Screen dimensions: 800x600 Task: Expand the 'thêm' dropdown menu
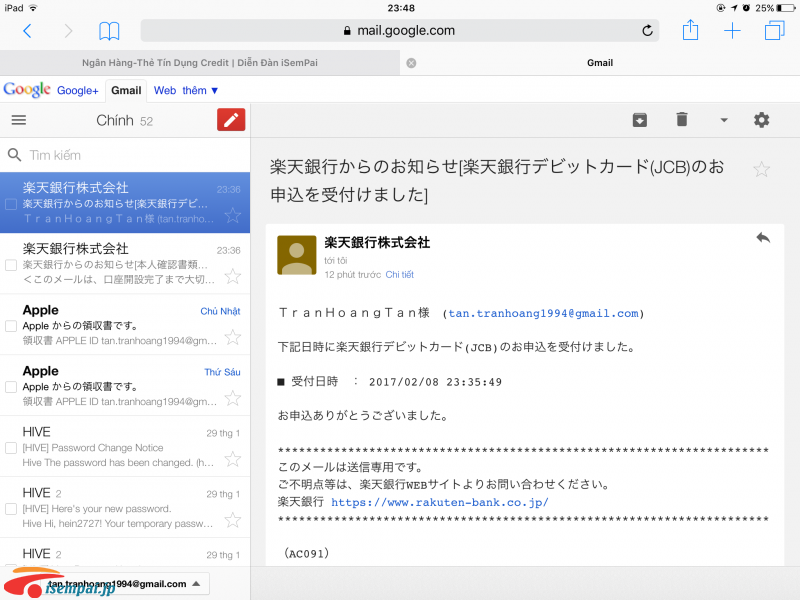click(x=200, y=90)
